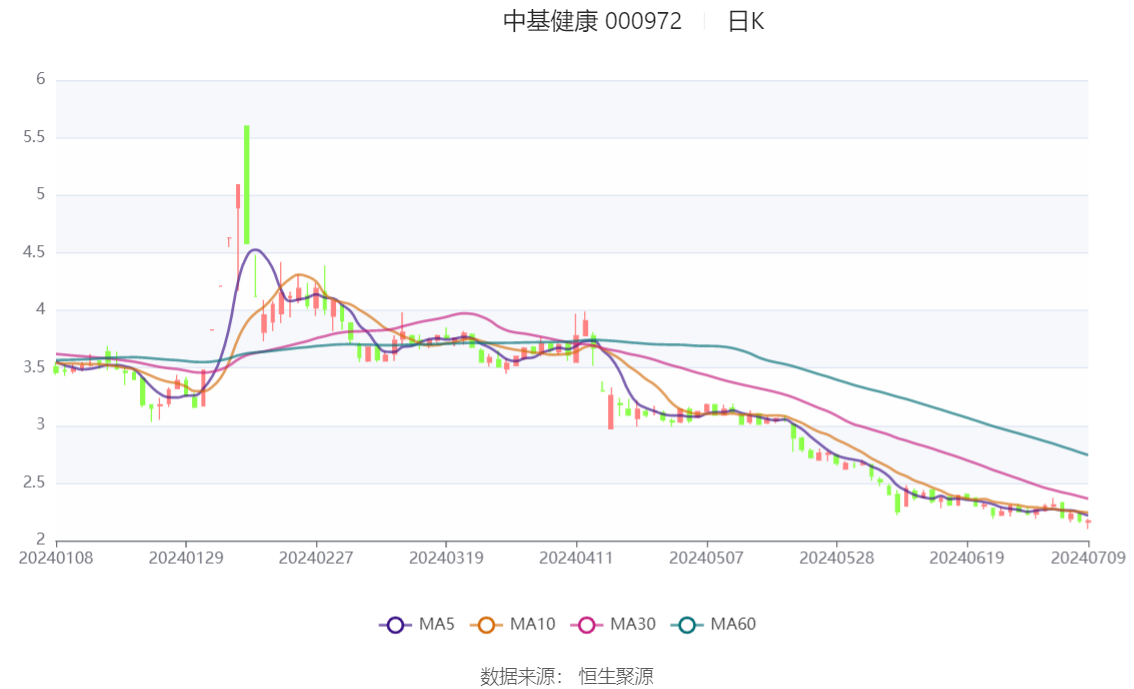Click the tall red candlestick reaching 5
The width and height of the screenshot is (1134, 689).
coord(238,235)
